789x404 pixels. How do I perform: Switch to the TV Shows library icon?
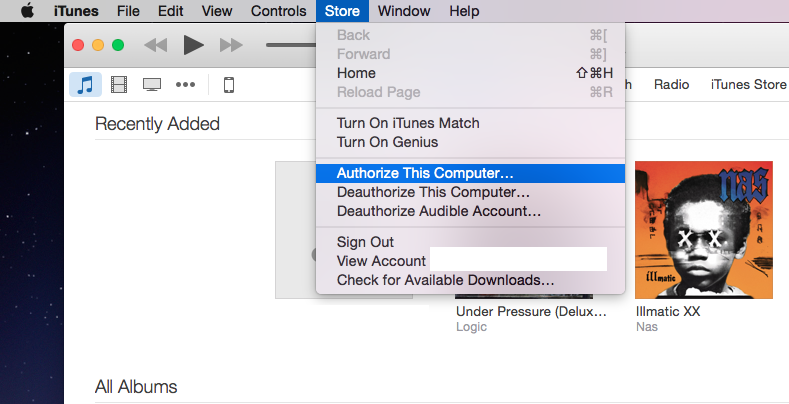[x=152, y=85]
